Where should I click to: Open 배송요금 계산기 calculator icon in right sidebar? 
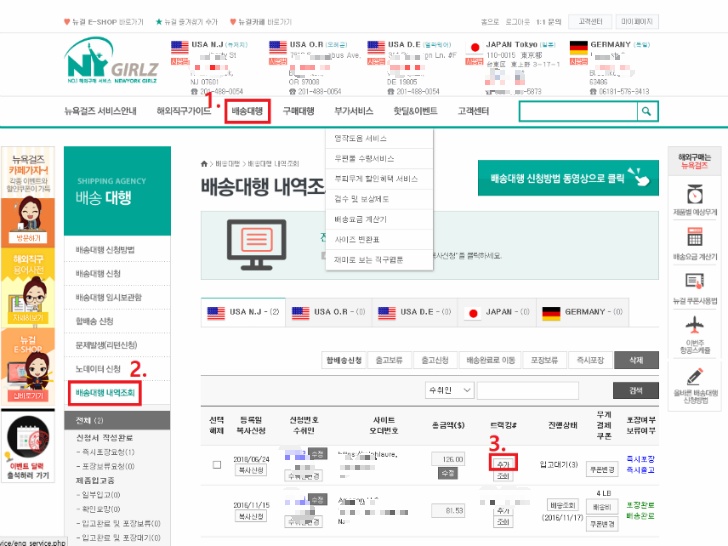(x=695, y=237)
